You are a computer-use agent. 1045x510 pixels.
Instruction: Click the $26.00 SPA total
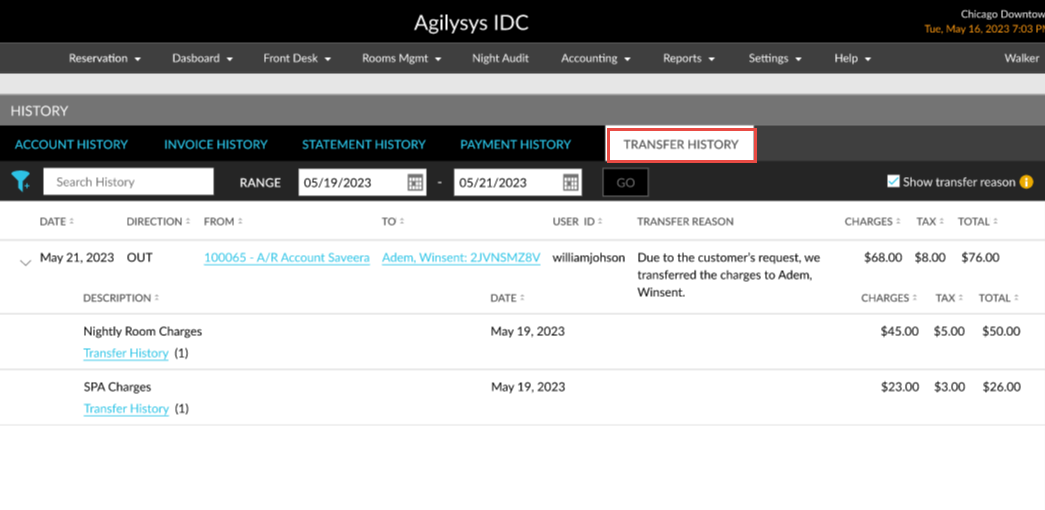(x=1001, y=387)
